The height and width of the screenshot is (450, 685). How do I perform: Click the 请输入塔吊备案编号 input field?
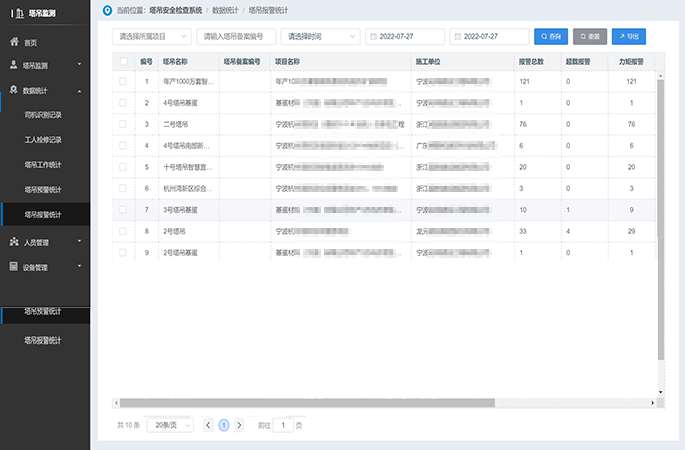(x=236, y=36)
